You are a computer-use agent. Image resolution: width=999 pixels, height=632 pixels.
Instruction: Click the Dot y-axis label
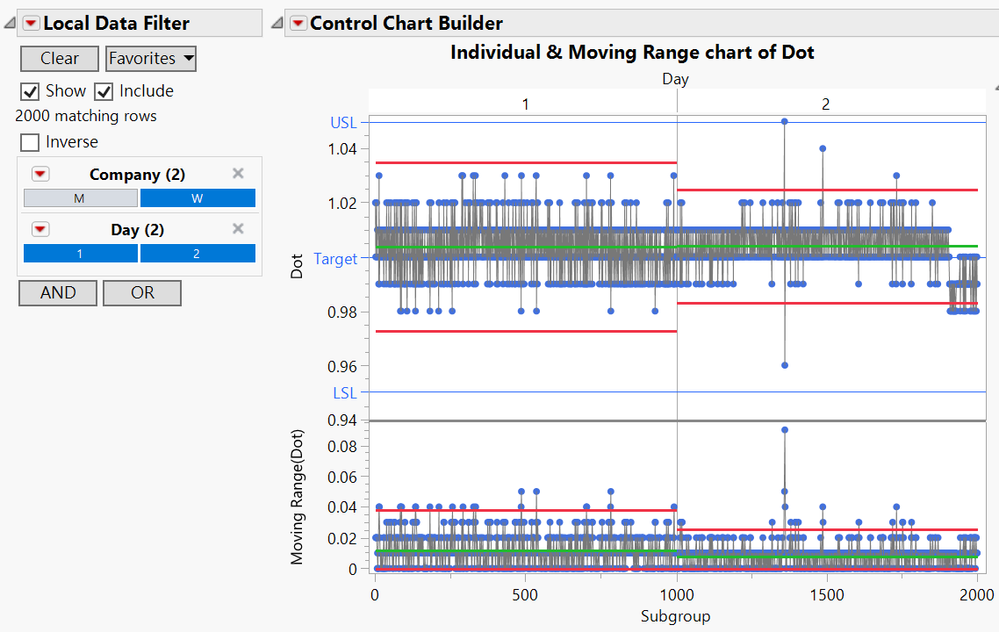pyautogui.click(x=296, y=266)
